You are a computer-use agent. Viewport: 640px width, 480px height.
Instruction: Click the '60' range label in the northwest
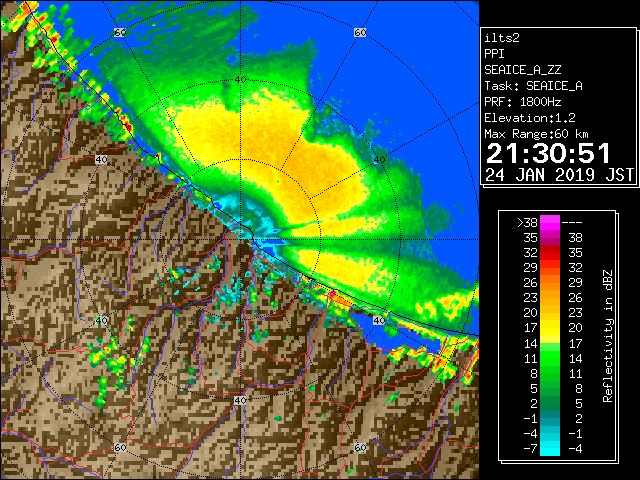120,32
